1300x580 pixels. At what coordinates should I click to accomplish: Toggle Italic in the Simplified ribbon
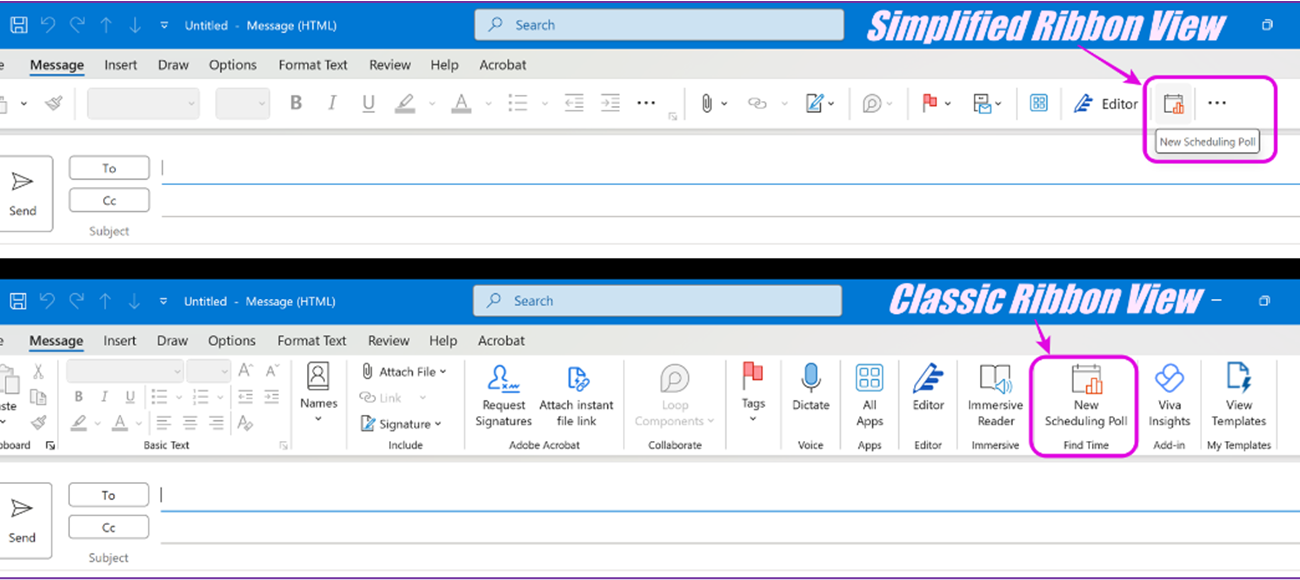[332, 103]
